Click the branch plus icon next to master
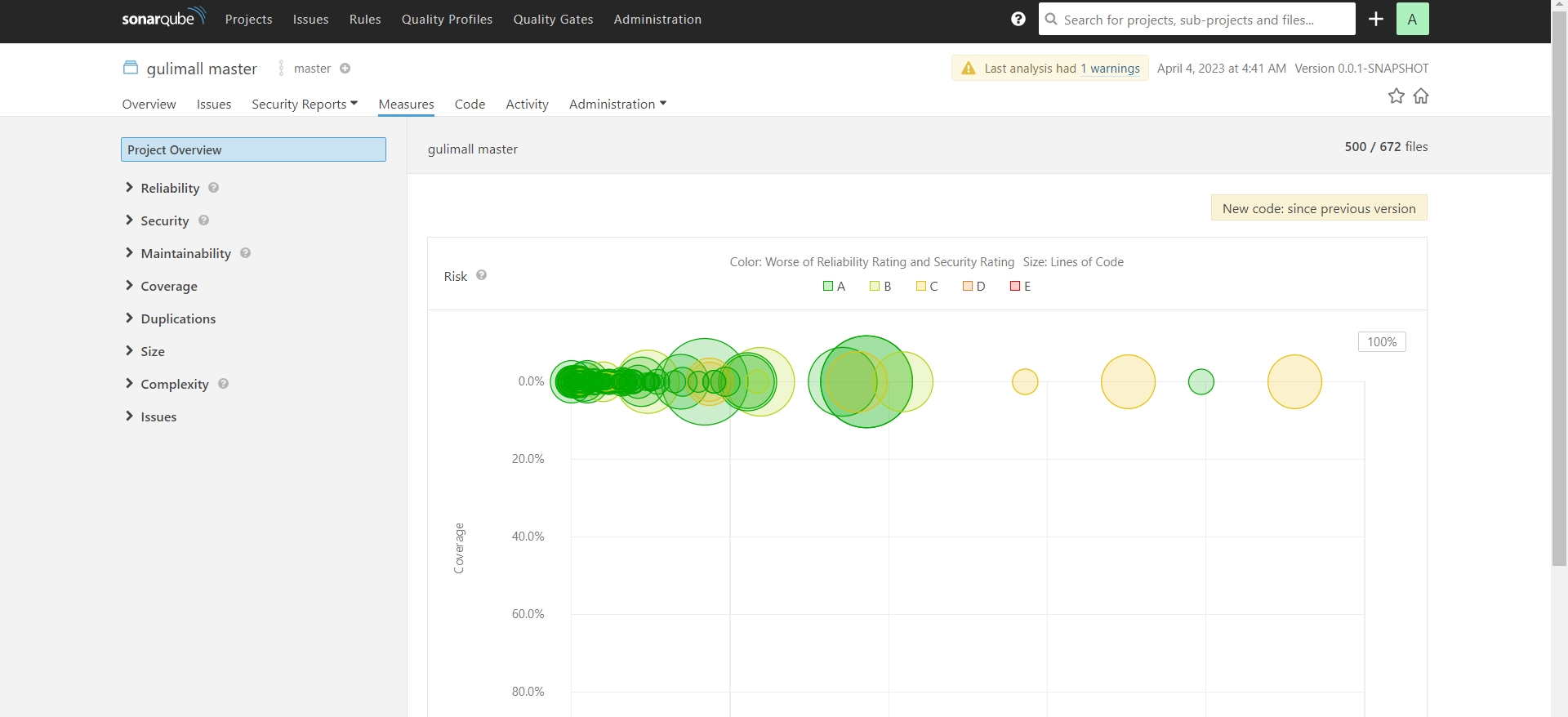 tap(345, 69)
